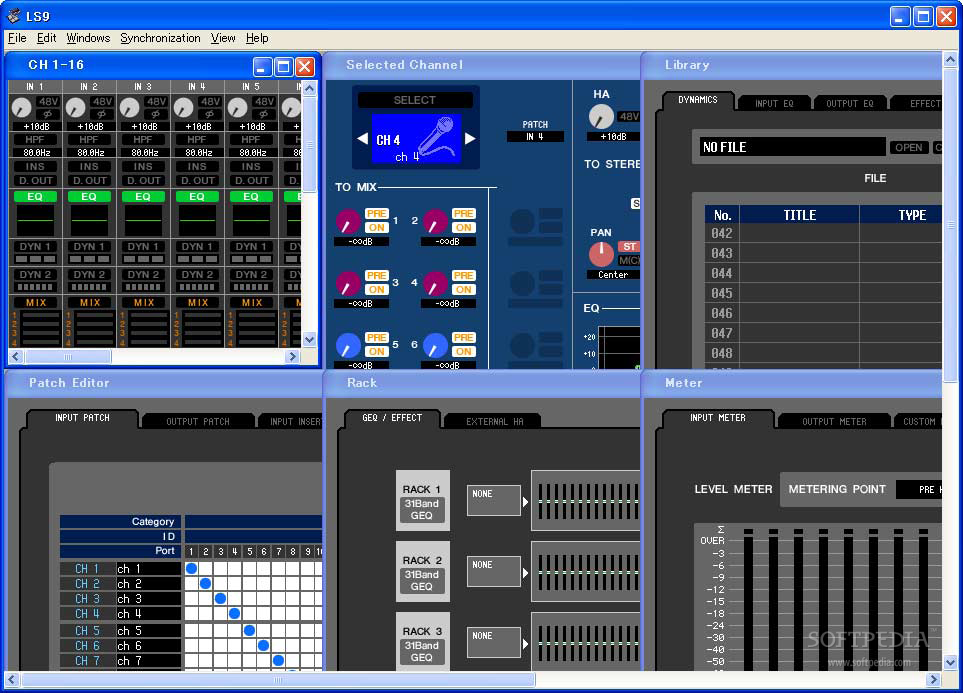Click the IN 1 HPF 80.0Hz value
This screenshot has height=693, width=963.
tap(36, 152)
